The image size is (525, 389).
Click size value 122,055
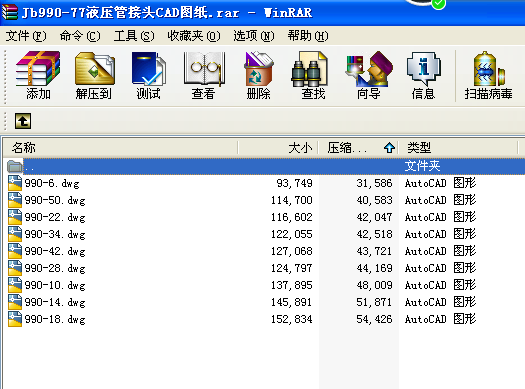[292, 234]
